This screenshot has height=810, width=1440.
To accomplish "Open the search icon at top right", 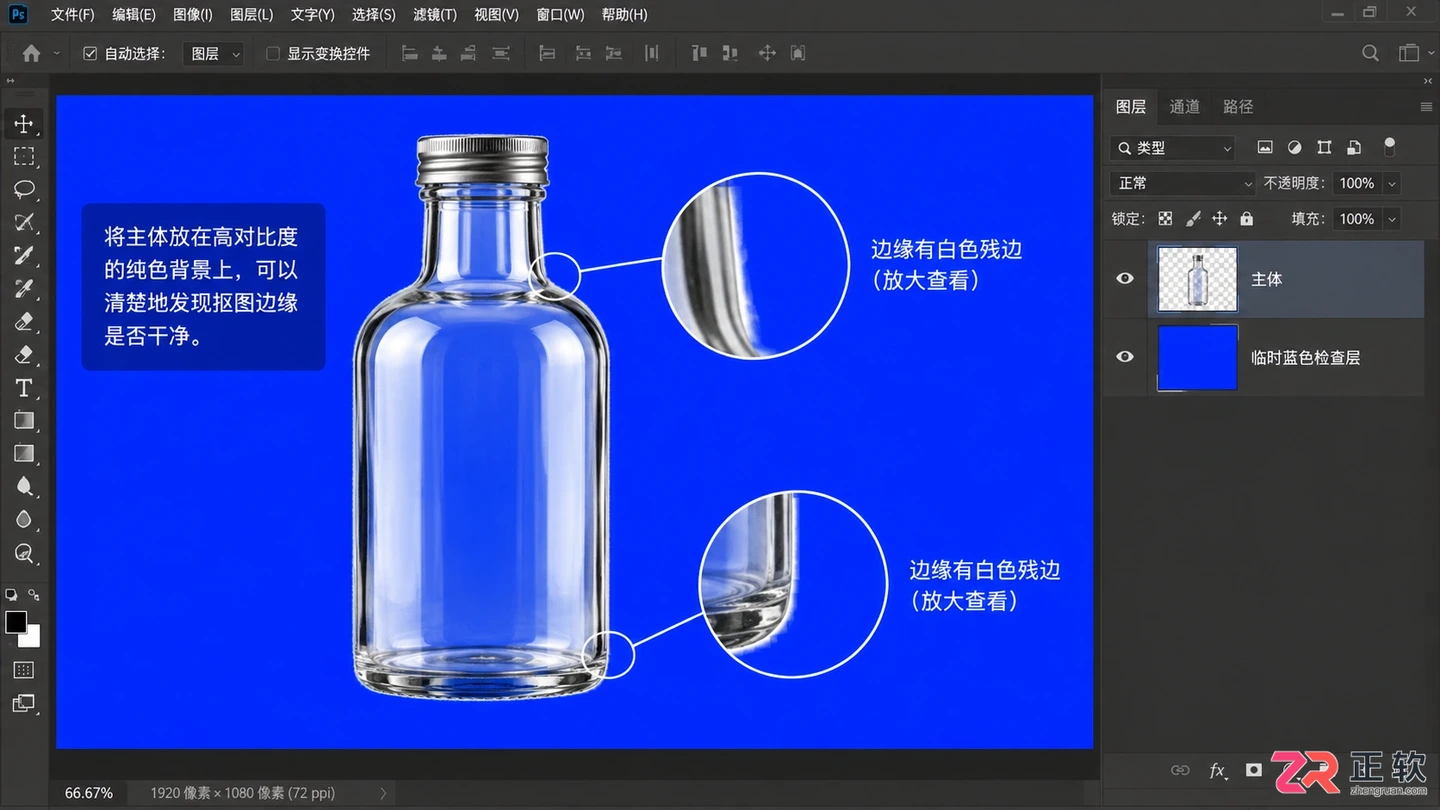I will [1370, 53].
